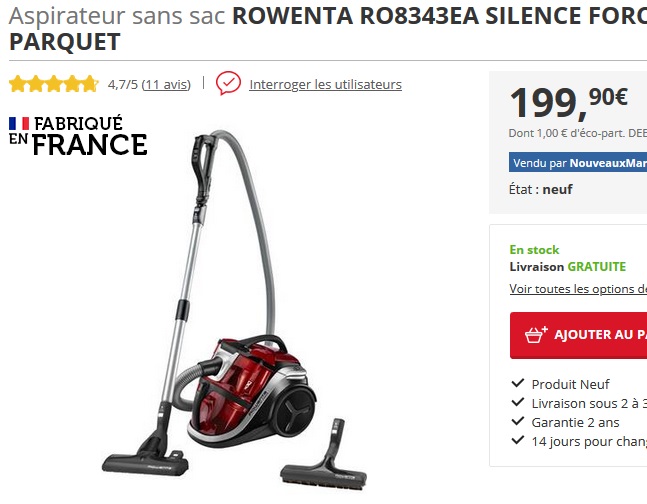Image resolution: width=647 pixels, height=504 pixels.
Task: Click the Livraison GRATUITE text
Action: pyautogui.click(x=568, y=267)
